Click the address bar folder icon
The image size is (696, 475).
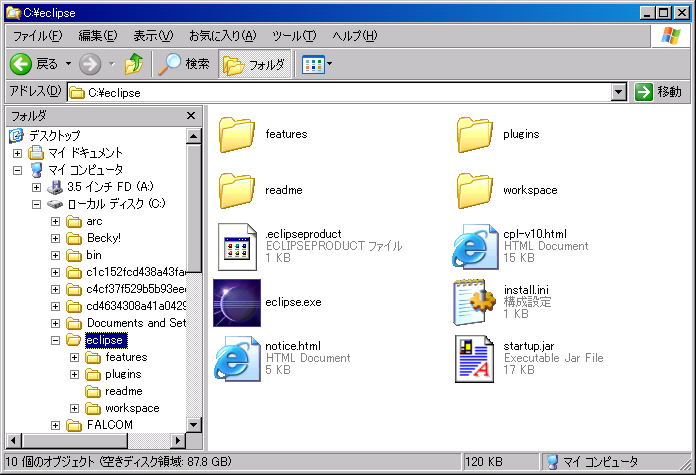(77, 93)
